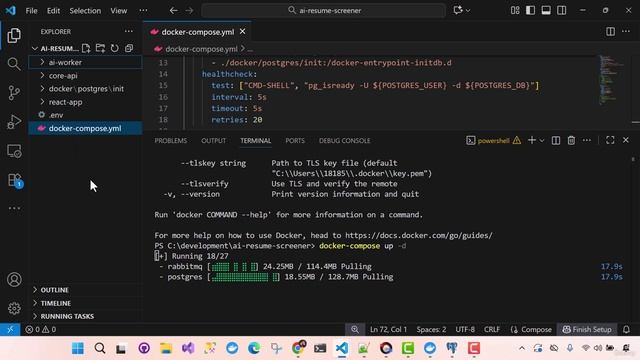Switch to the PORTS tab
The image size is (640, 360).
click(x=295, y=140)
